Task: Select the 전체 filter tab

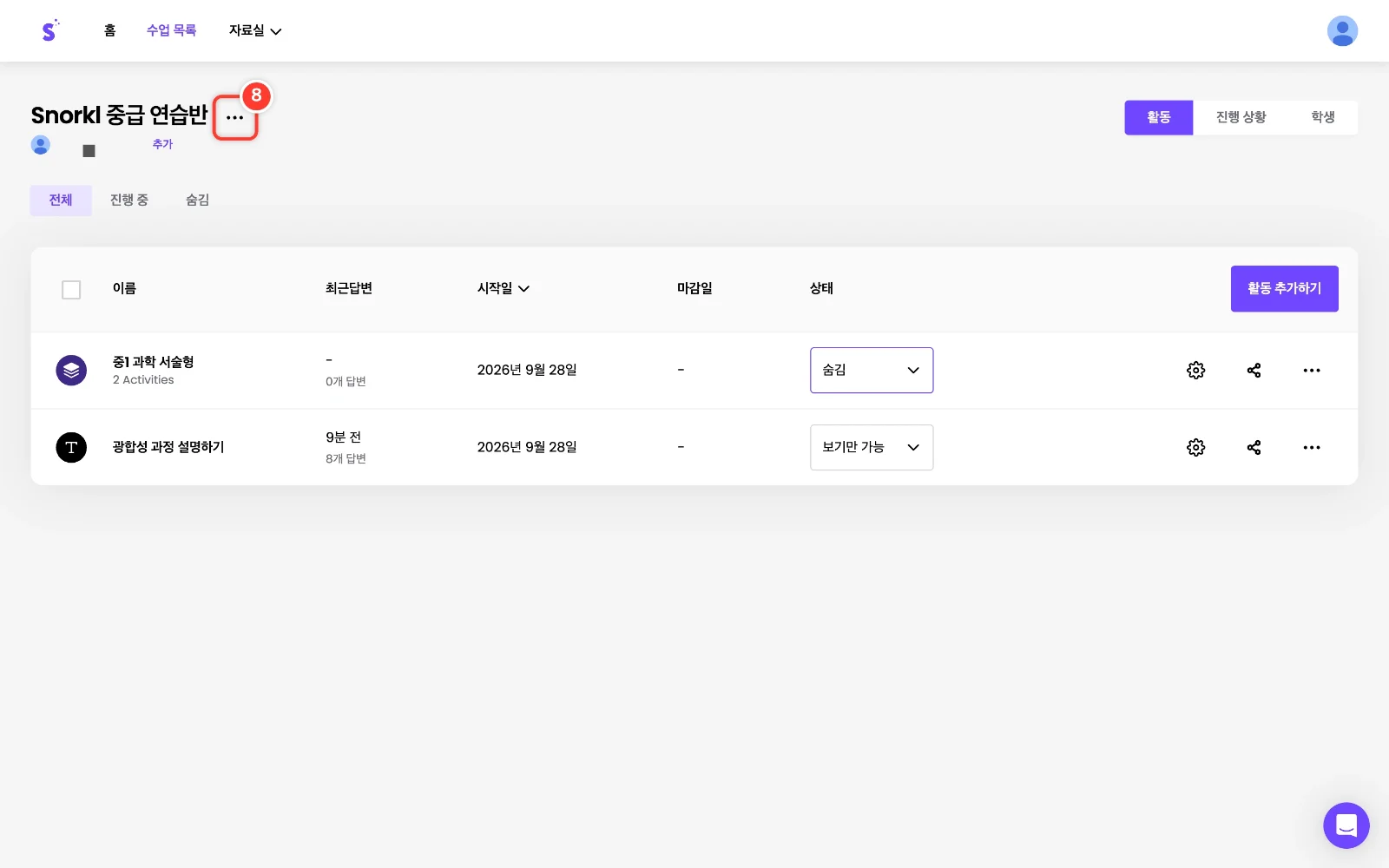Action: coord(61,200)
